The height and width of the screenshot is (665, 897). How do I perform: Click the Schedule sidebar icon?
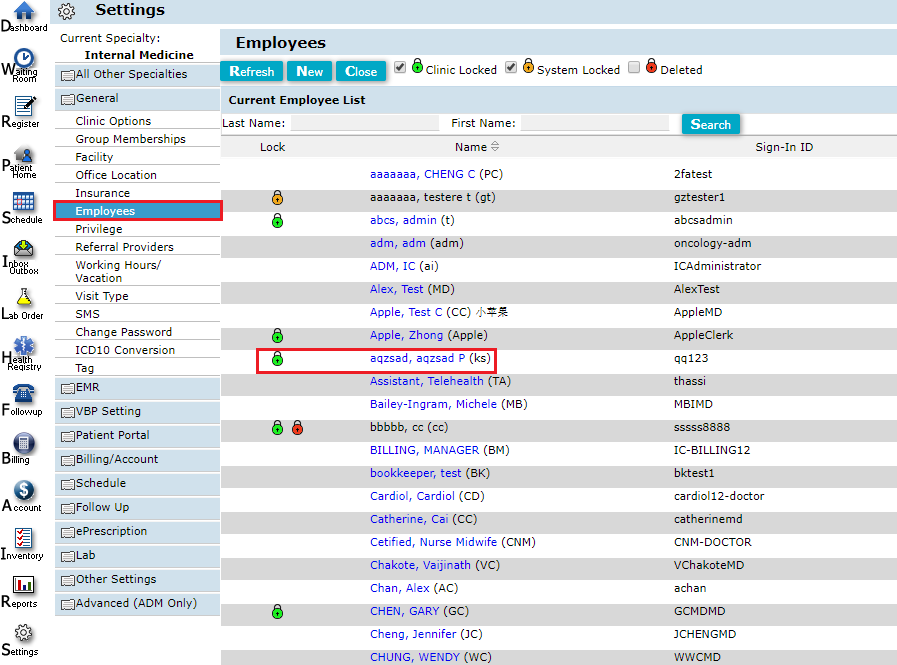point(22,203)
